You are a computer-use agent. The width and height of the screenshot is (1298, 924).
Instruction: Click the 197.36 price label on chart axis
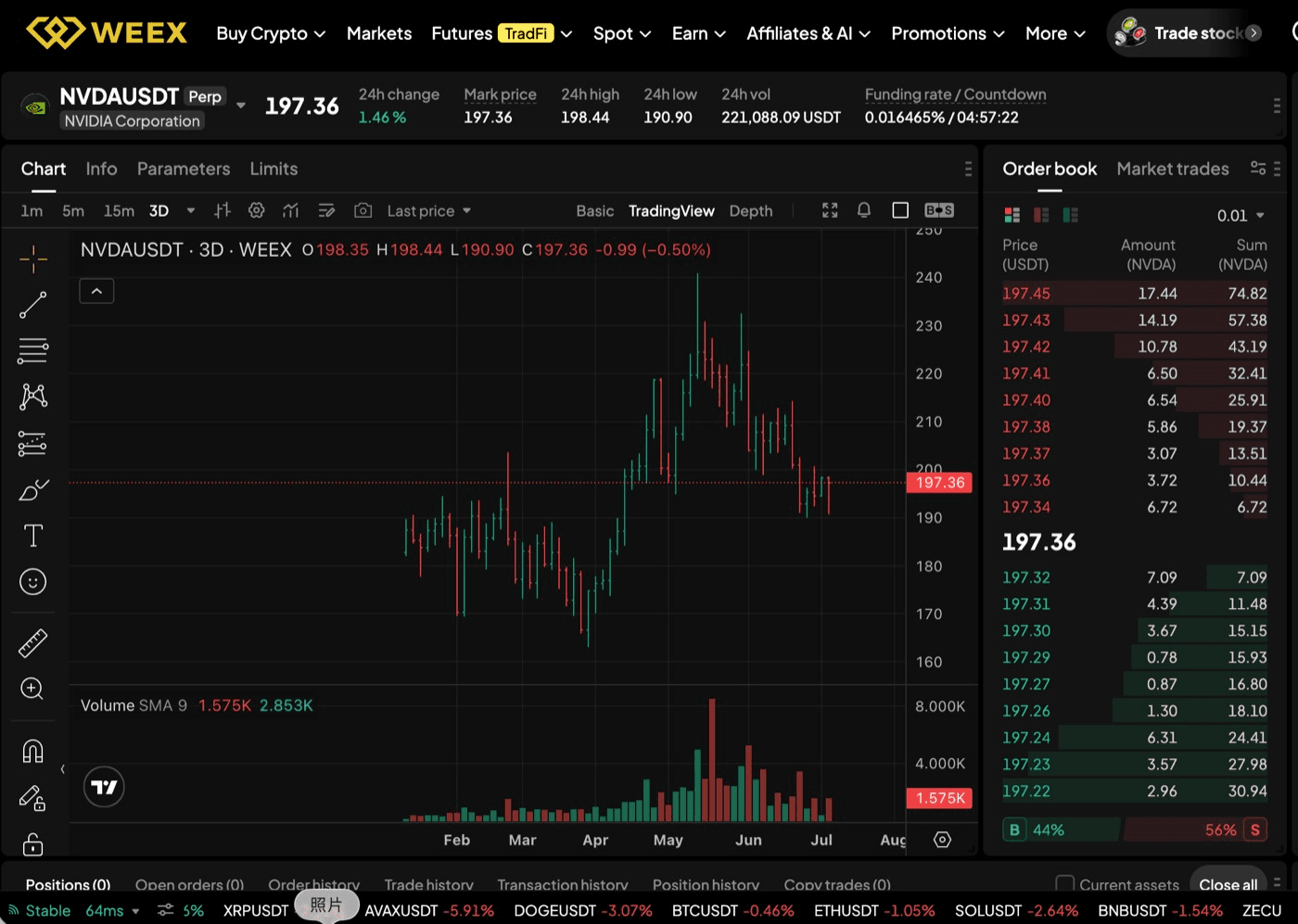[x=939, y=482]
